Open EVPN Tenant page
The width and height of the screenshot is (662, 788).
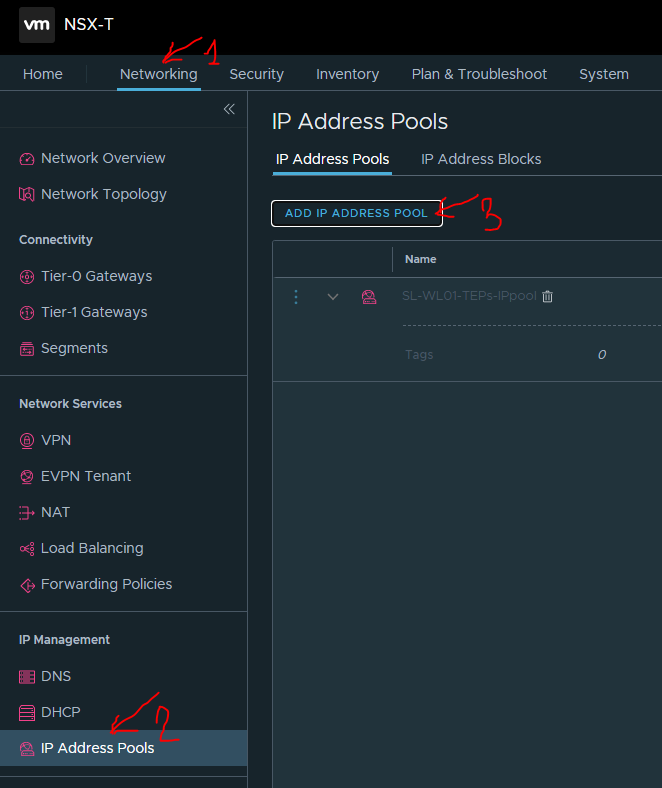pyautogui.click(x=86, y=476)
